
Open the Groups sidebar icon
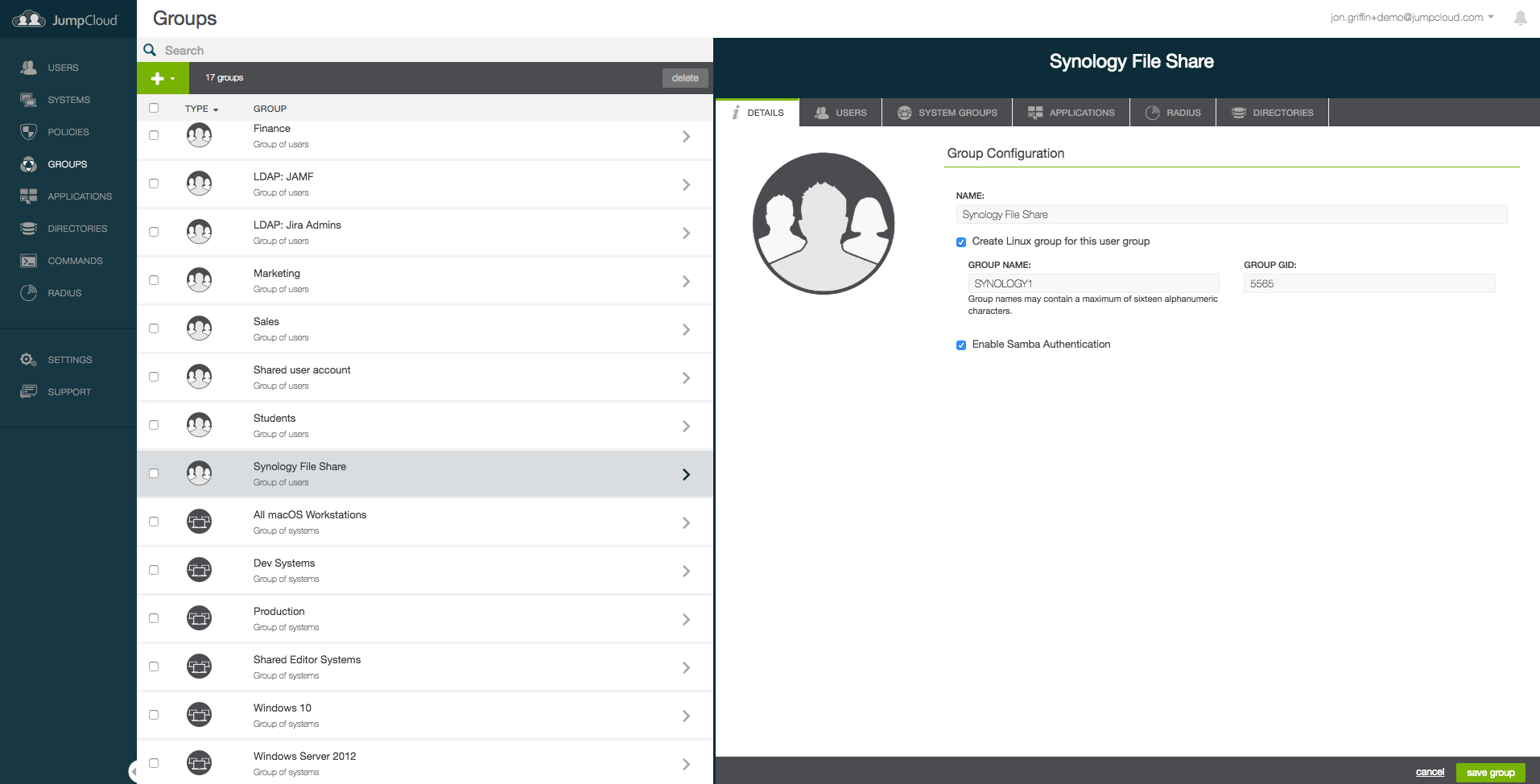click(29, 164)
